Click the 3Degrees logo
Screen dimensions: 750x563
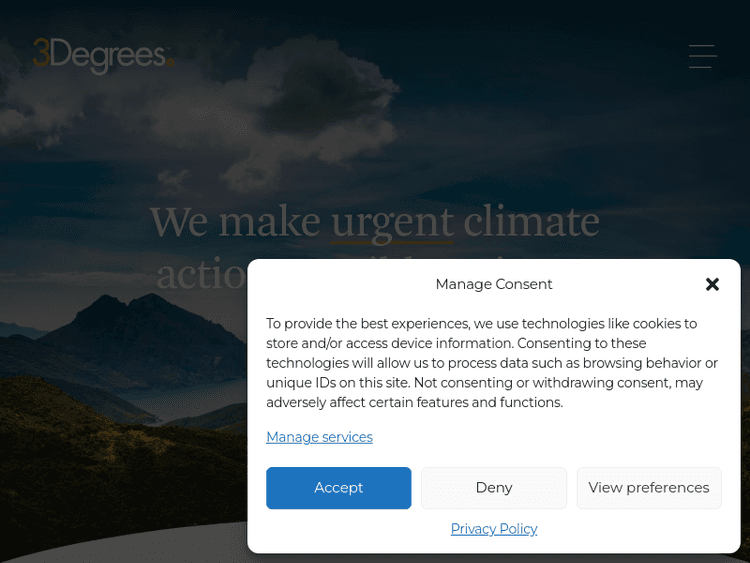click(x=103, y=56)
